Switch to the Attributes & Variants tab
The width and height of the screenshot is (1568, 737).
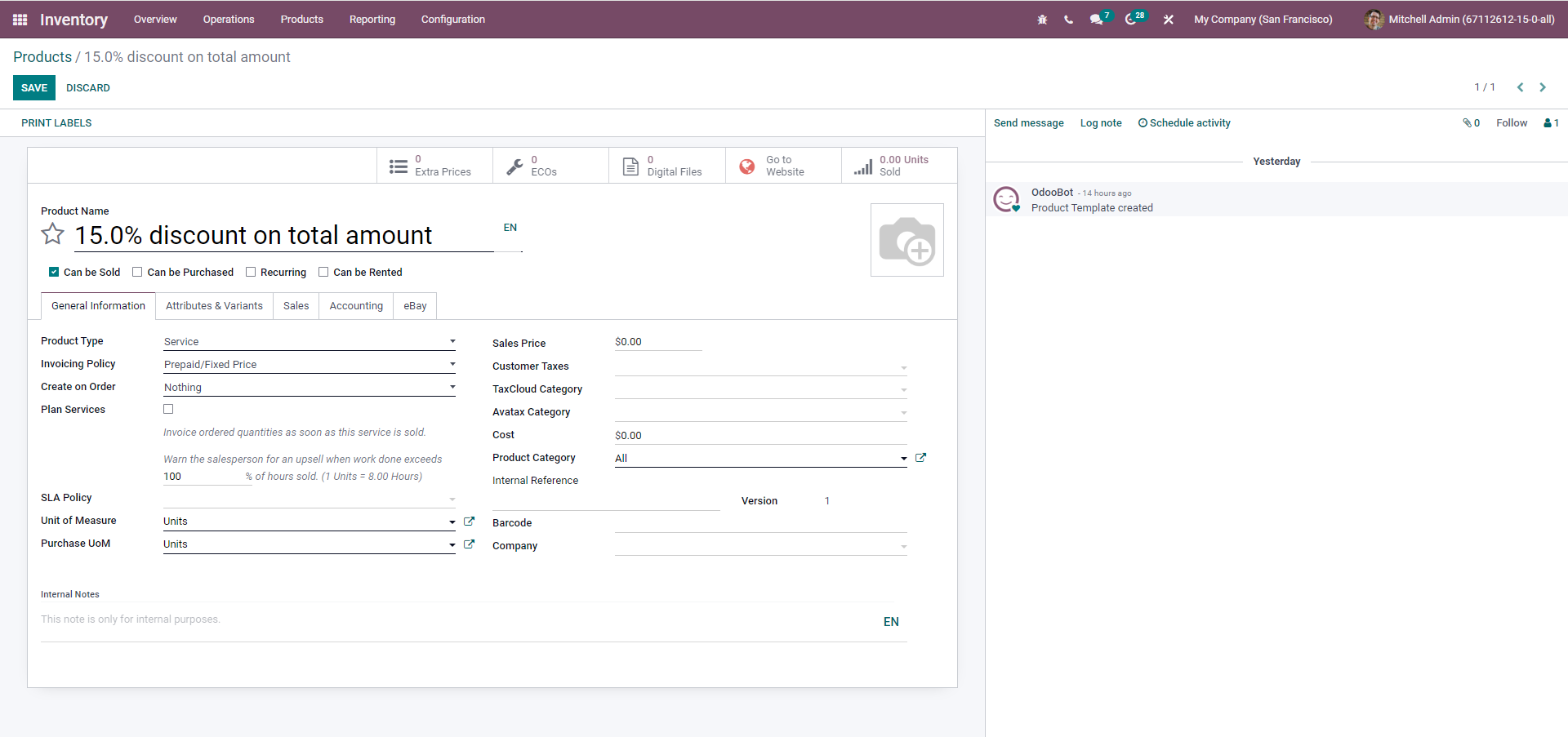214,306
